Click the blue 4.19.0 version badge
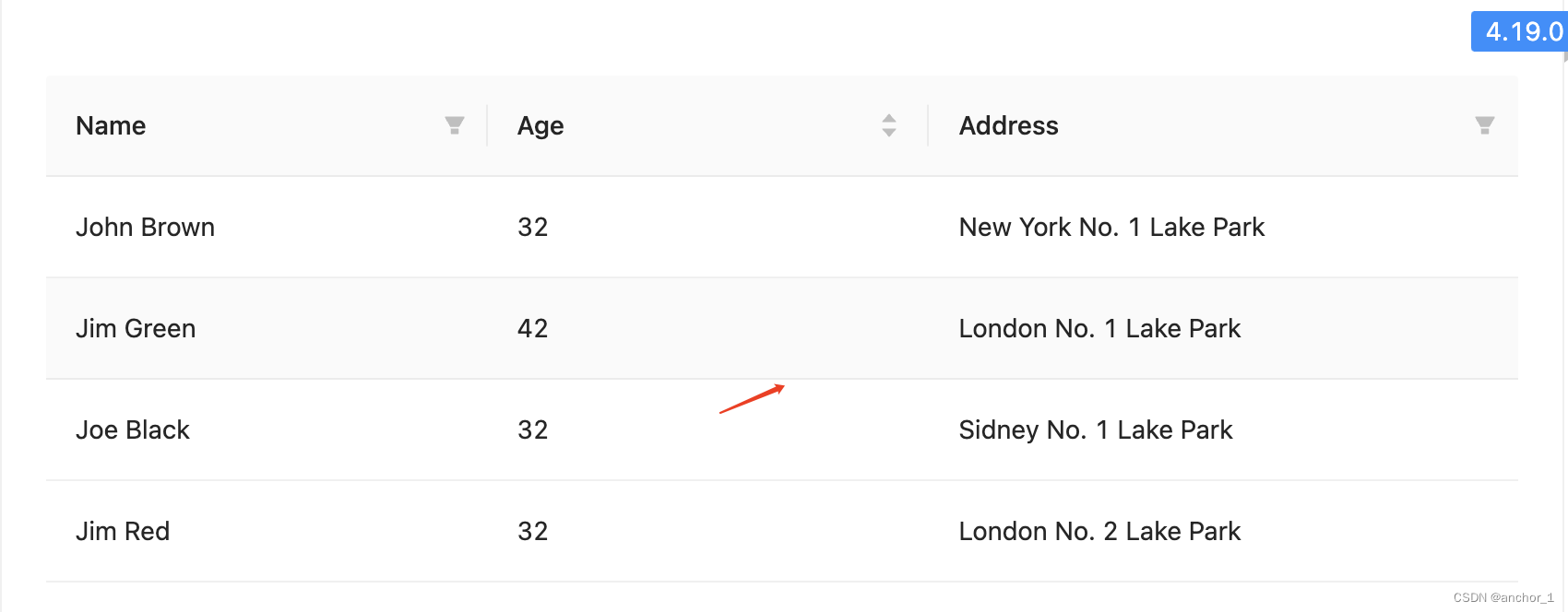This screenshot has width=1568, height=612. coord(1520,31)
